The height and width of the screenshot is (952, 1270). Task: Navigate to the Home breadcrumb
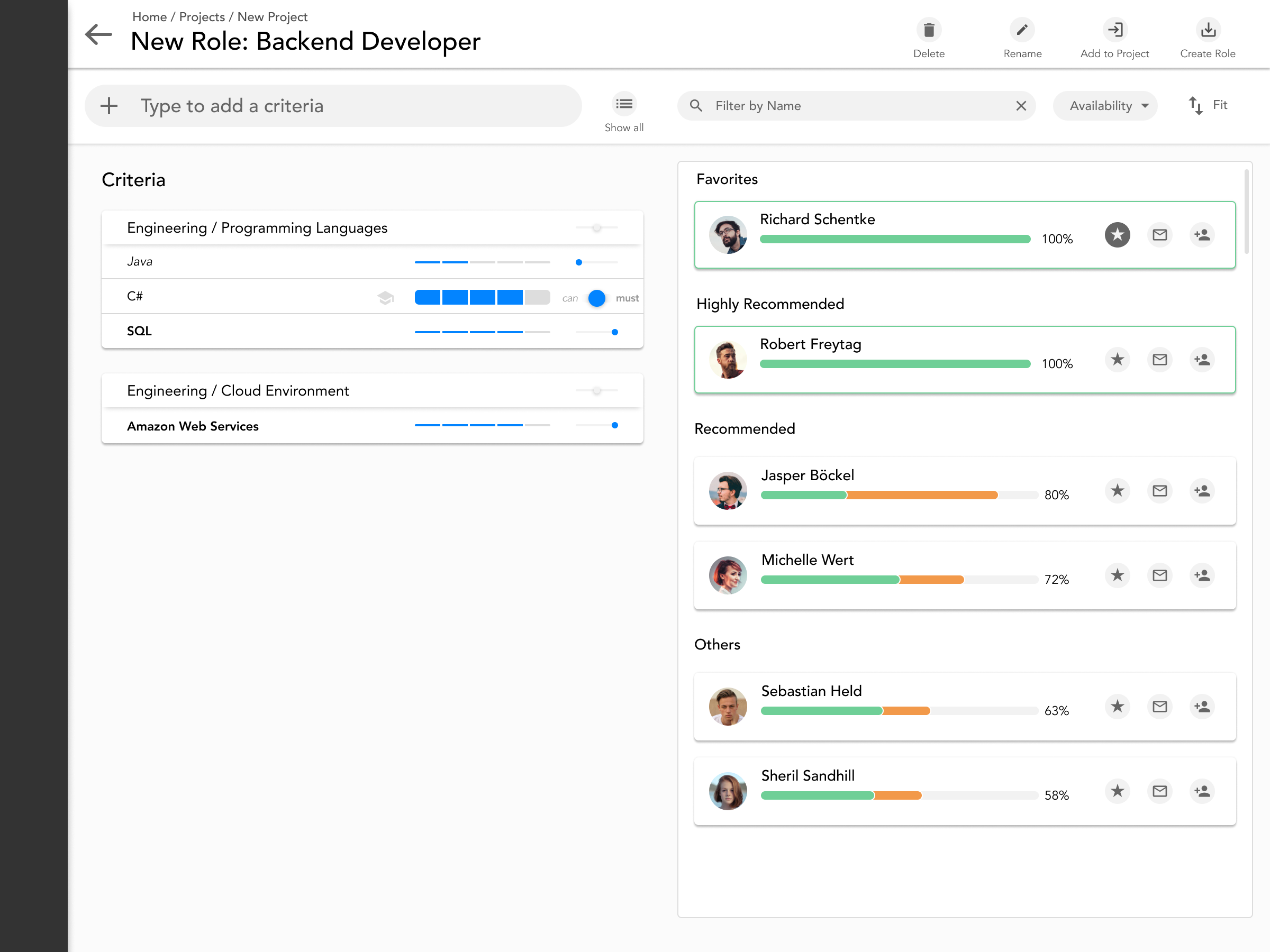tap(149, 16)
